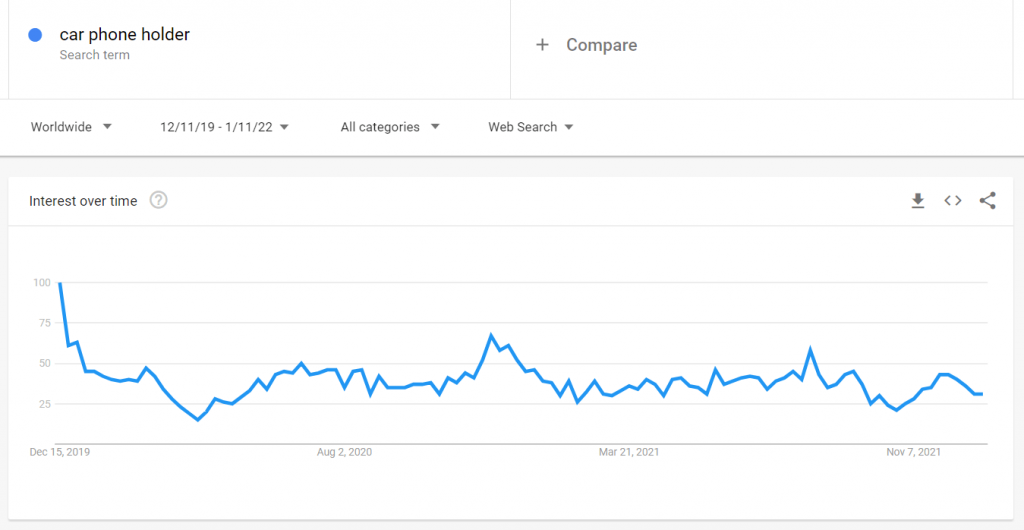Screen dimensions: 1024x530
Task: Expand the Web Search type dropdown
Action: click(x=530, y=127)
